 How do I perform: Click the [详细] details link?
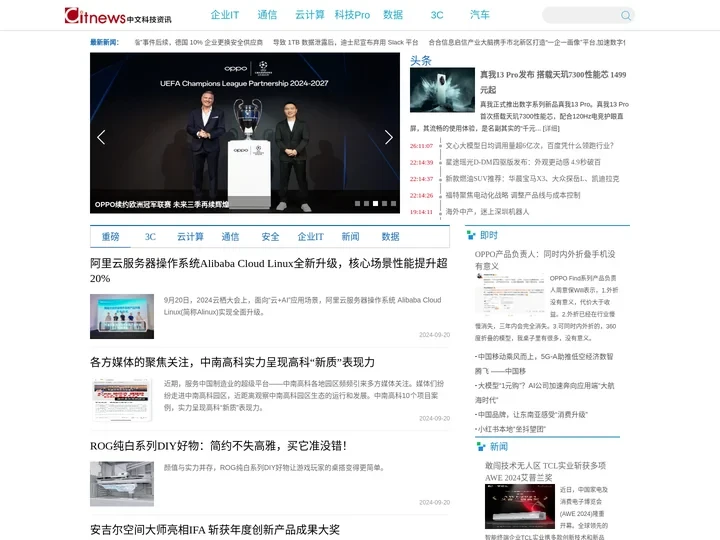click(x=551, y=129)
